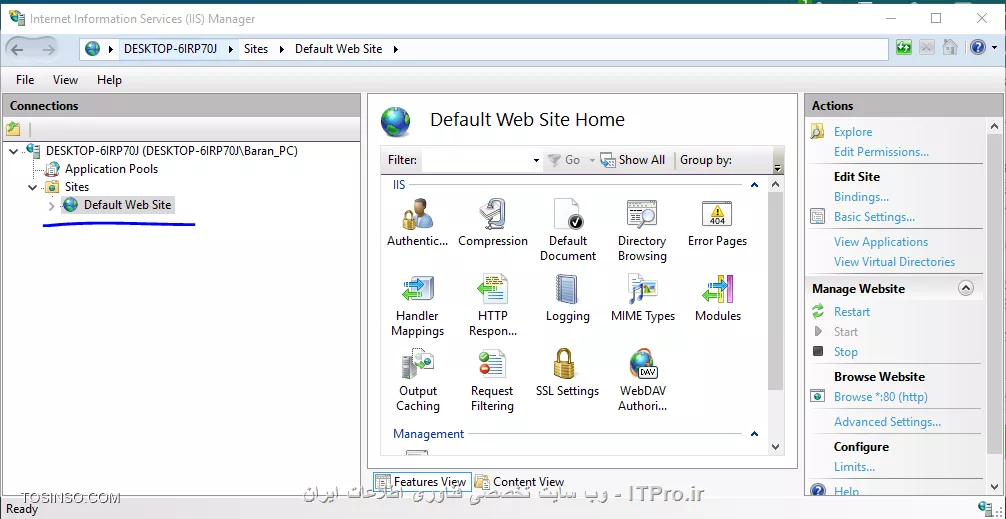Open the Compression feature icon

tap(493, 222)
